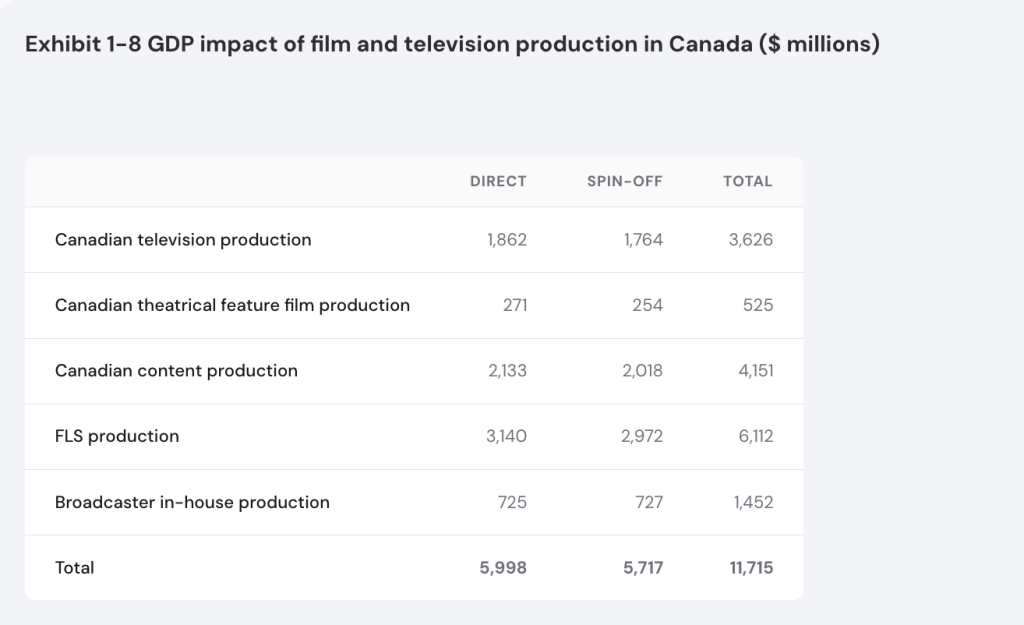Click the Canadian theatrical feature film production label

(x=232, y=305)
